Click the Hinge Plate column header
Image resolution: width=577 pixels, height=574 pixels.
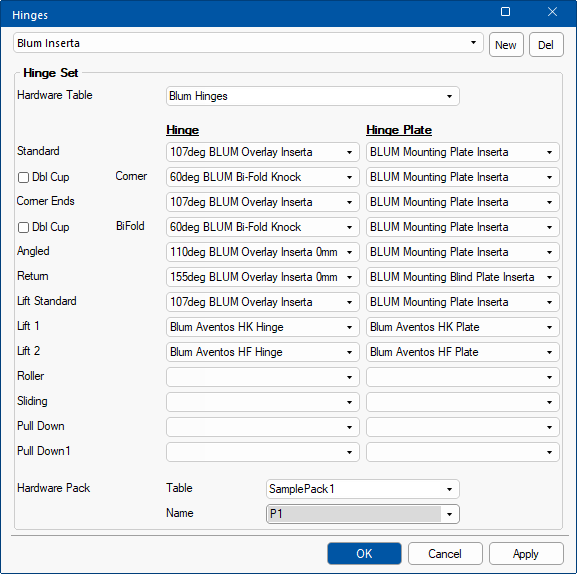pos(399,130)
